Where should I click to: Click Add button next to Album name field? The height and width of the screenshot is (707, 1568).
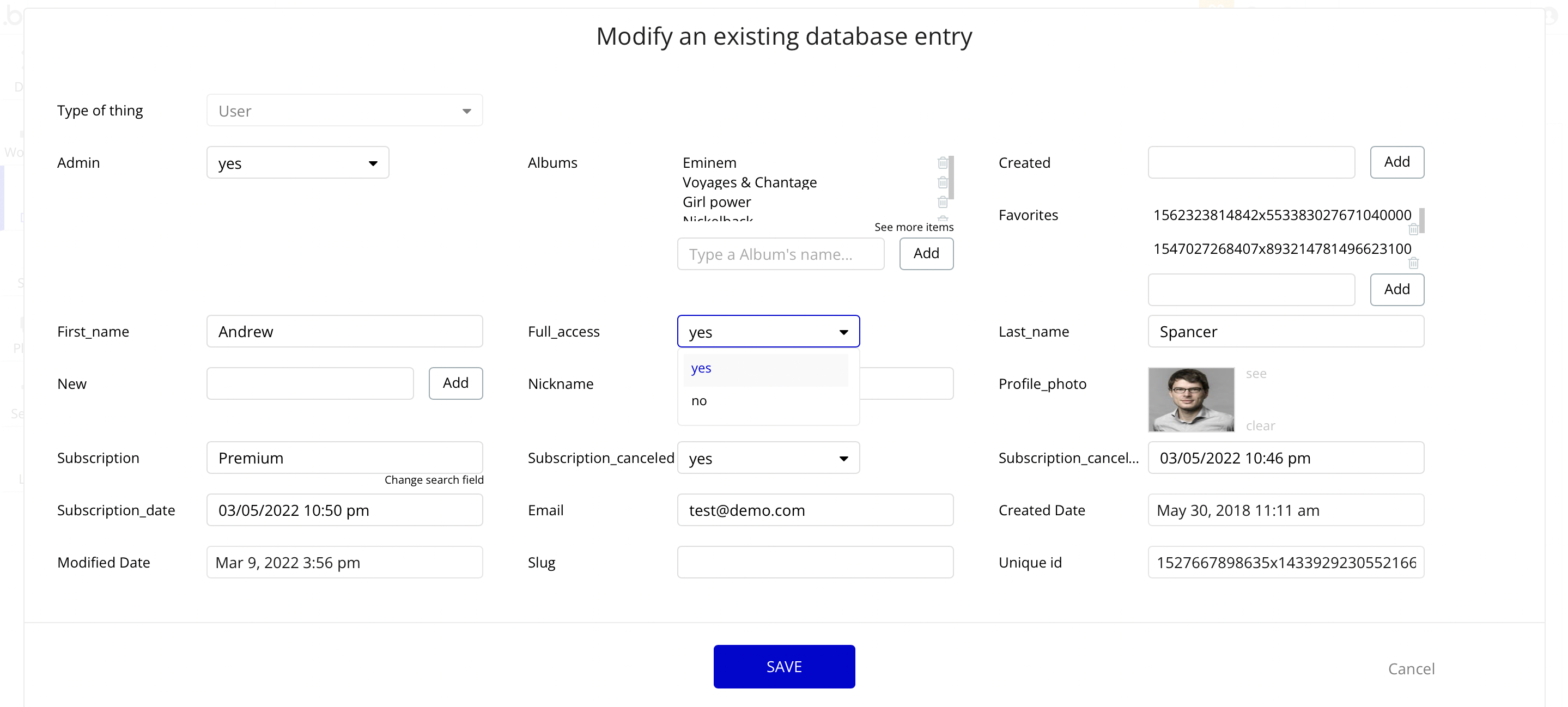tap(925, 254)
